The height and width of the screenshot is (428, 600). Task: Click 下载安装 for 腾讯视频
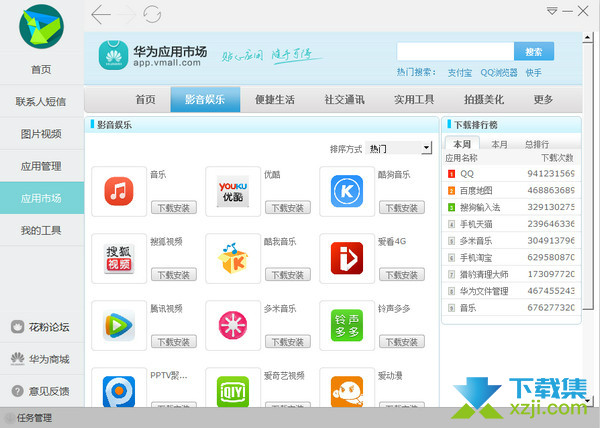tap(174, 342)
